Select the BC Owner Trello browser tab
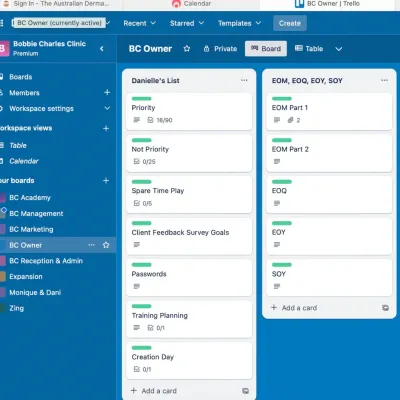This screenshot has width=400, height=400. 328,4
